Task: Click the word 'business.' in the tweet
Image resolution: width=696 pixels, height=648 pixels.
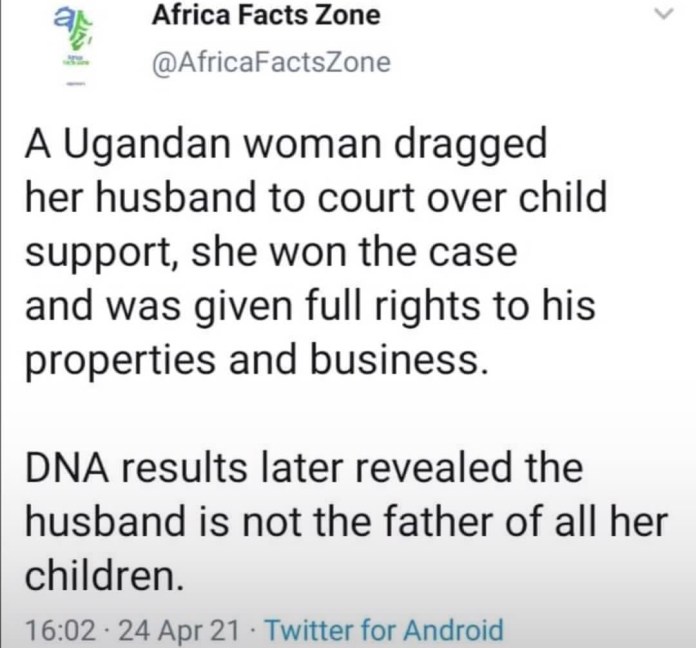Action: tap(399, 361)
